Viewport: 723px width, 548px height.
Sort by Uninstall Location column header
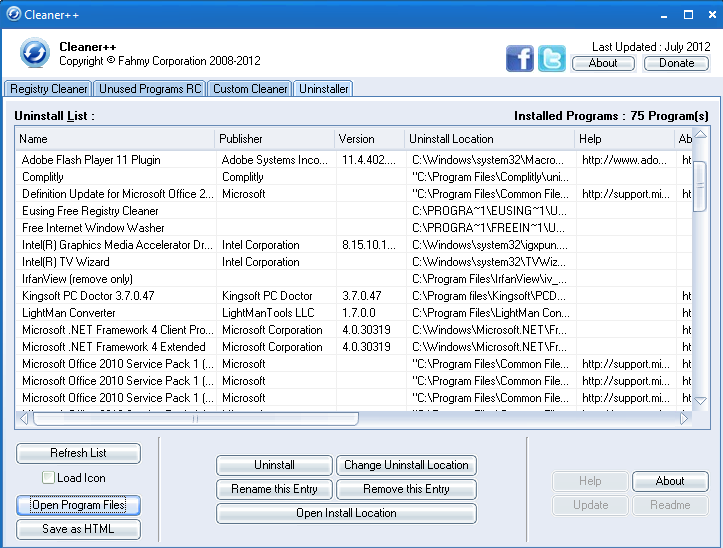(490, 139)
